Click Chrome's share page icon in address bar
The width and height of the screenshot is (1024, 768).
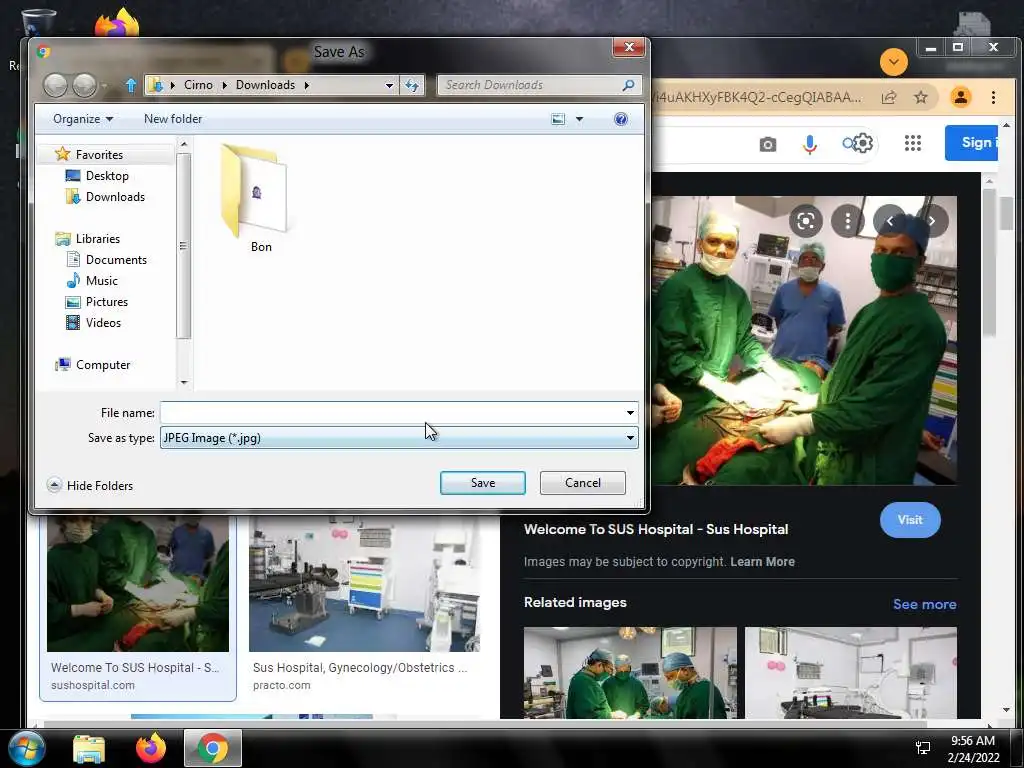(889, 97)
